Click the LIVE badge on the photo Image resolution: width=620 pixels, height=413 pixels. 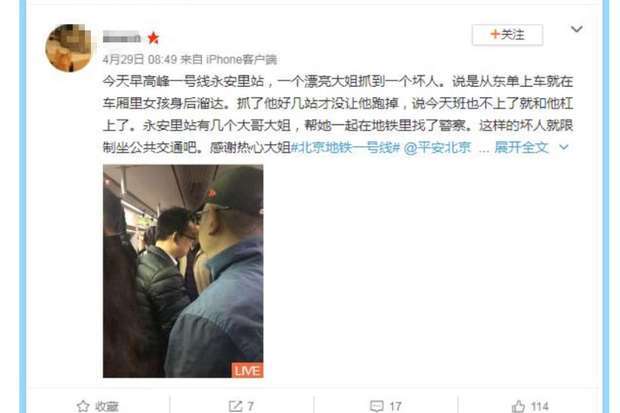pos(247,370)
